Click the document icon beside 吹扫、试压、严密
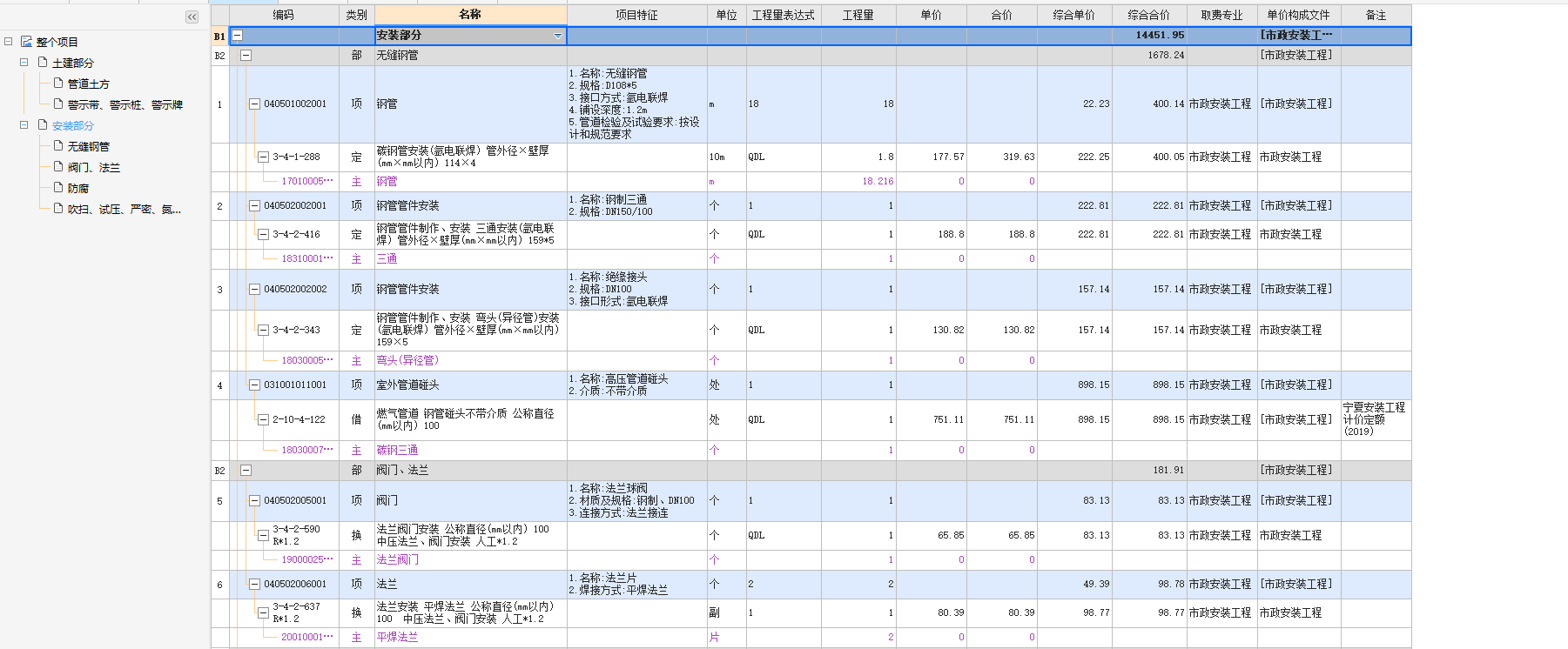The height and width of the screenshot is (649, 1568). tap(58, 209)
